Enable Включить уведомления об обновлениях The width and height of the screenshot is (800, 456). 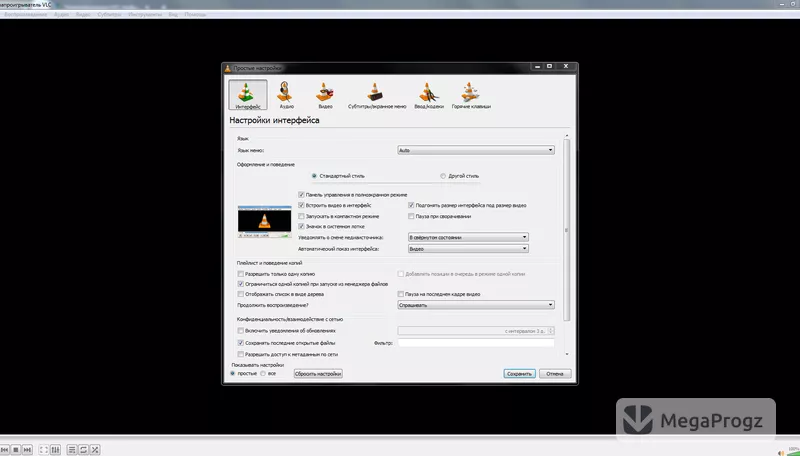click(x=240, y=331)
